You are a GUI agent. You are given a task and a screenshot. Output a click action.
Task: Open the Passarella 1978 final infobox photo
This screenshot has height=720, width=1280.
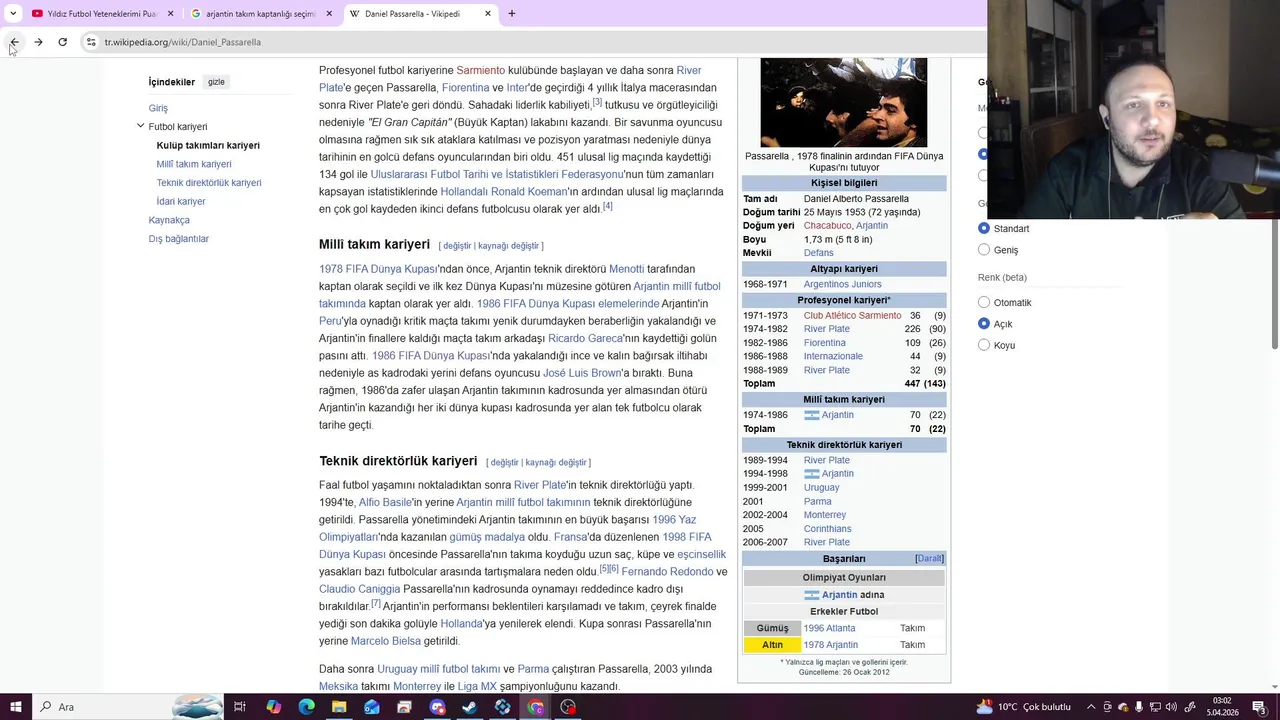coord(844,102)
